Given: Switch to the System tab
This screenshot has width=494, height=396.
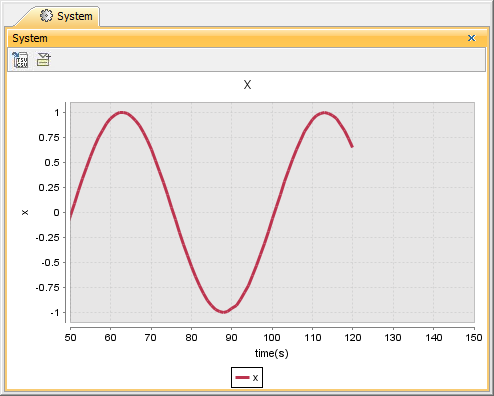Looking at the screenshot, I should point(57,16).
